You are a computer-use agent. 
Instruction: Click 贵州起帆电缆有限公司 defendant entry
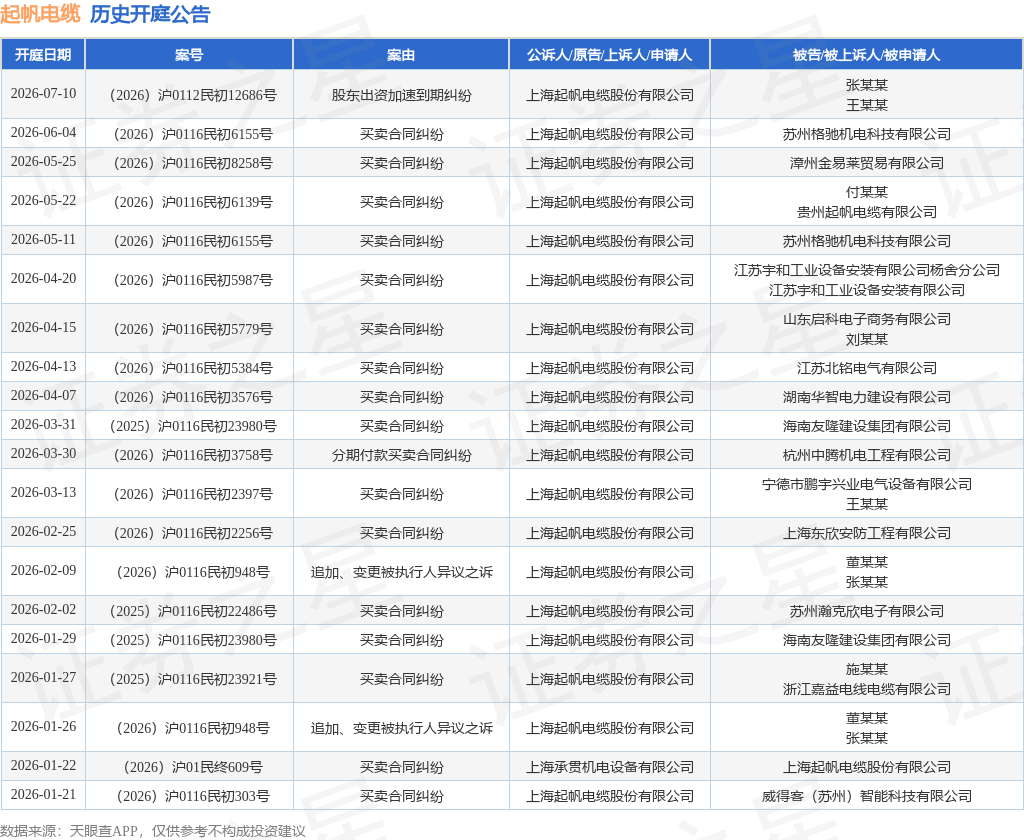click(x=867, y=212)
